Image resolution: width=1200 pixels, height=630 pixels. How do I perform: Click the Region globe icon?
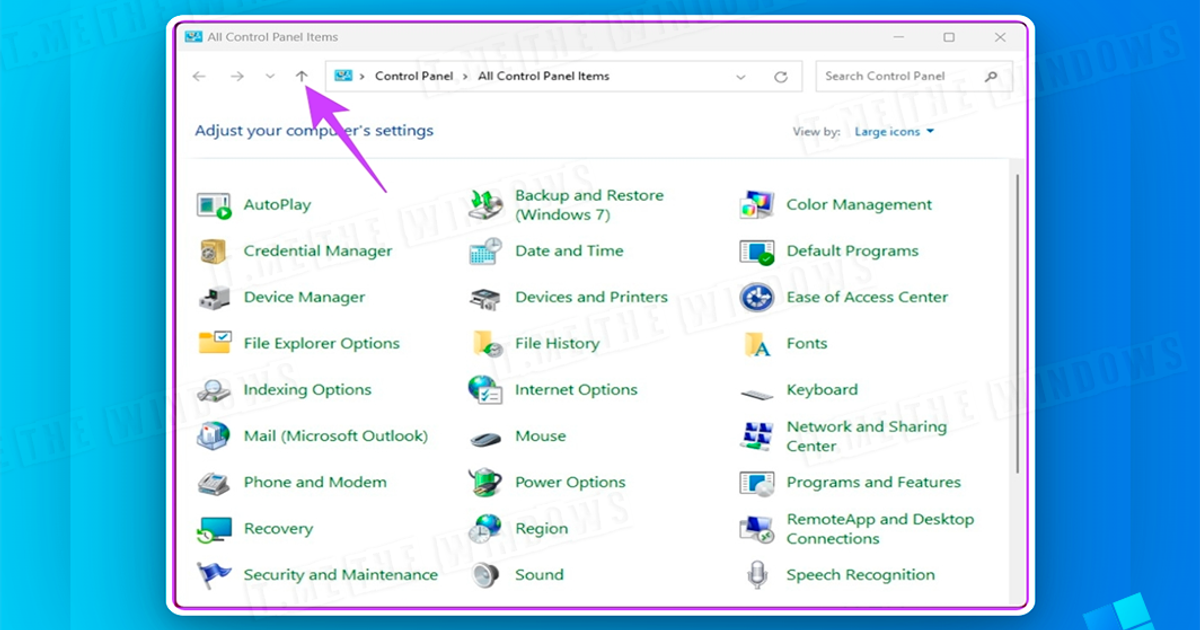[486, 529]
